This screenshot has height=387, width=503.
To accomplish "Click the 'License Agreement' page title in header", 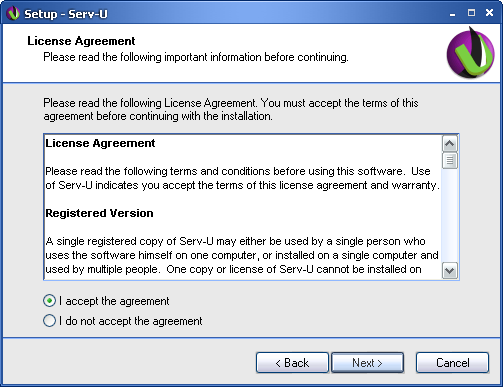I will (81, 41).
